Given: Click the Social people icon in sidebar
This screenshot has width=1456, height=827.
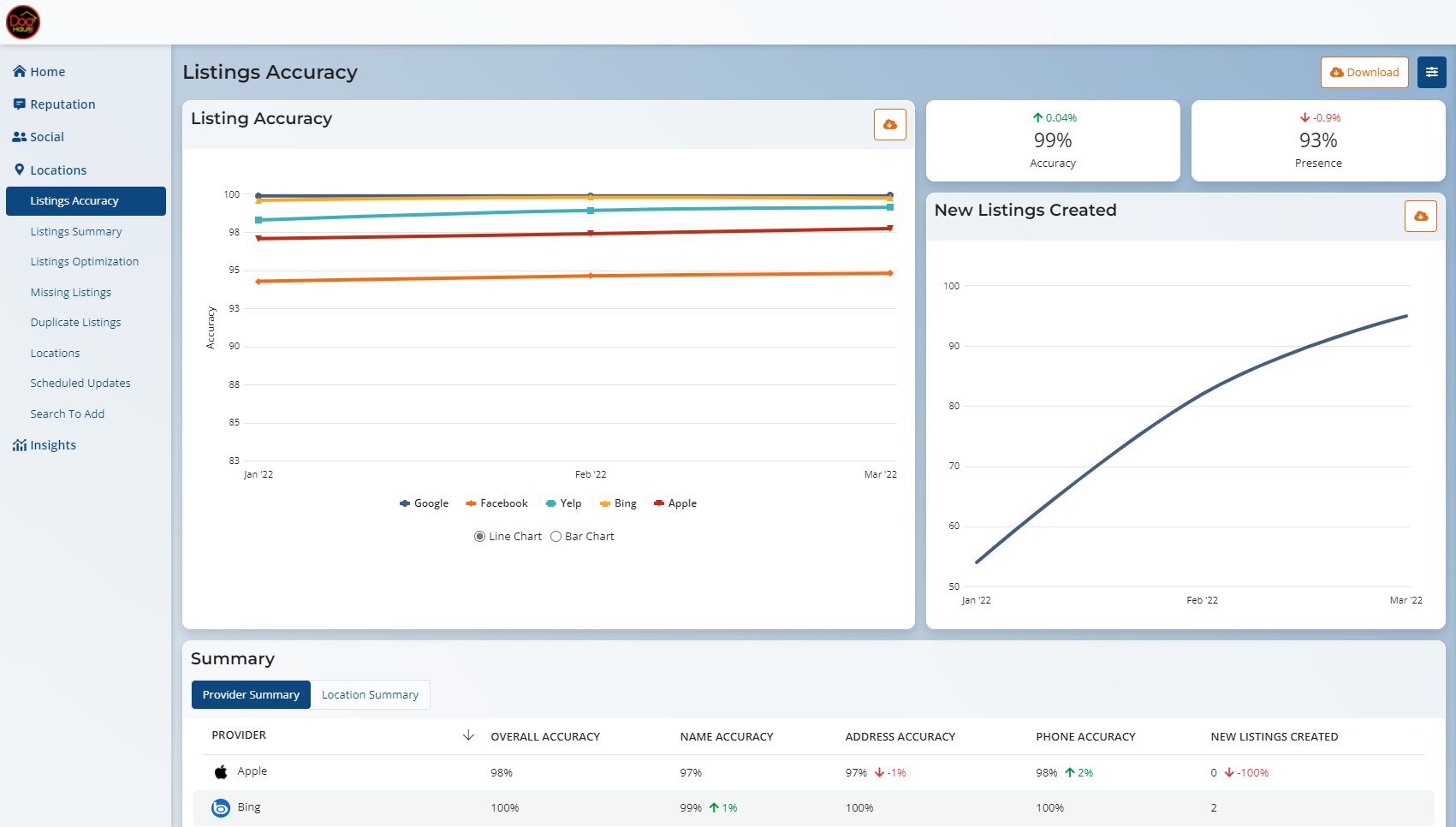Looking at the screenshot, I should pyautogui.click(x=19, y=137).
